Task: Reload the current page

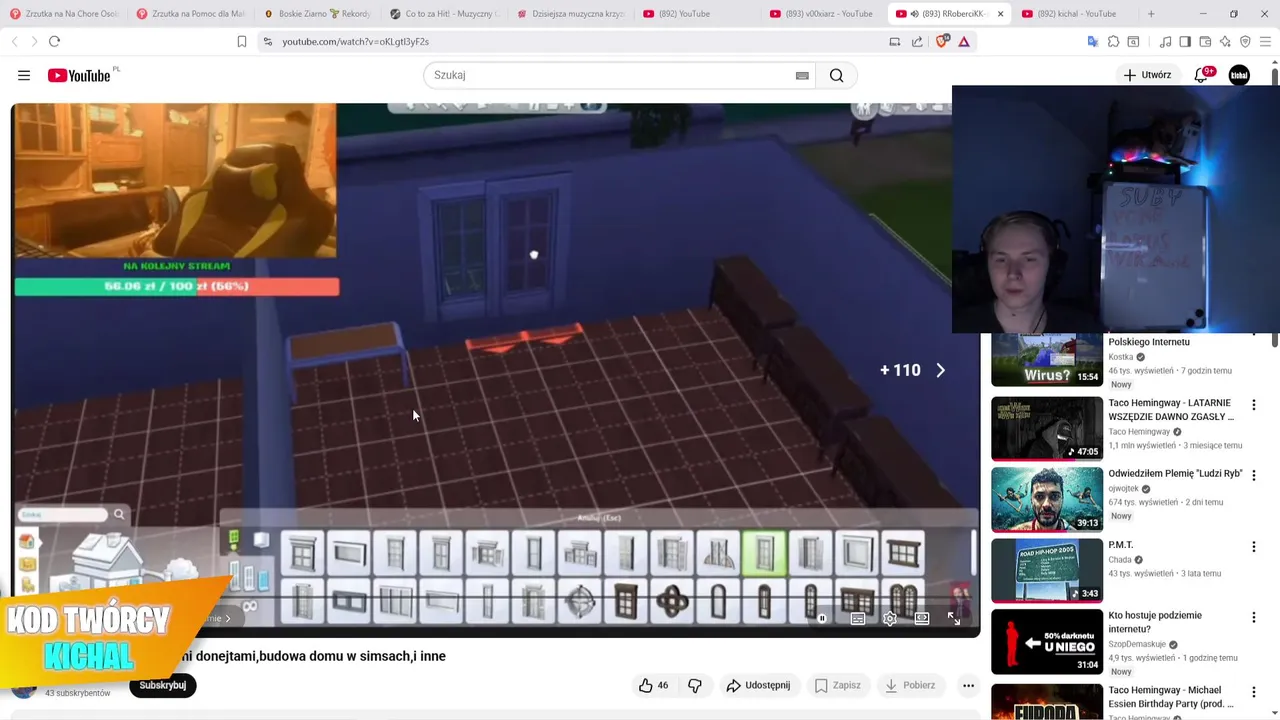Action: 54,41
